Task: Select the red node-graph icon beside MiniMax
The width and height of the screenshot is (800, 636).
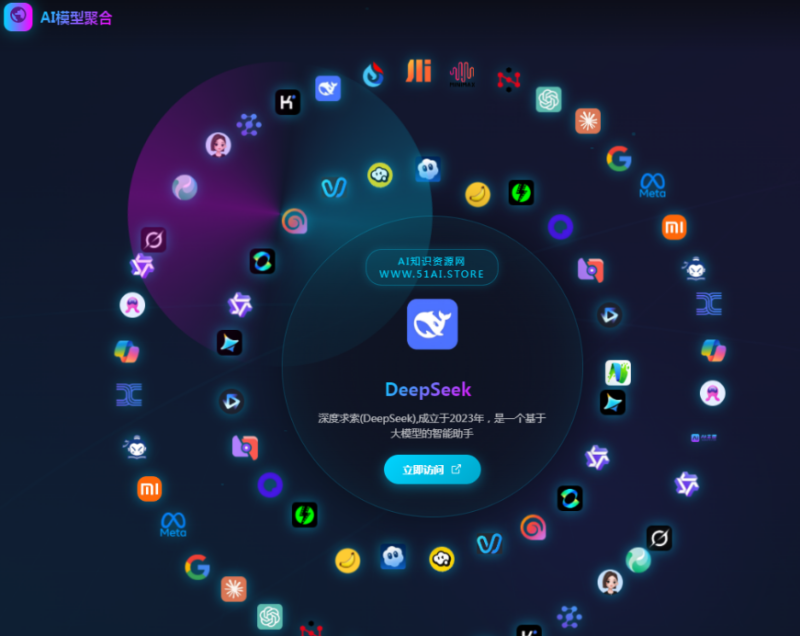Action: [x=509, y=79]
